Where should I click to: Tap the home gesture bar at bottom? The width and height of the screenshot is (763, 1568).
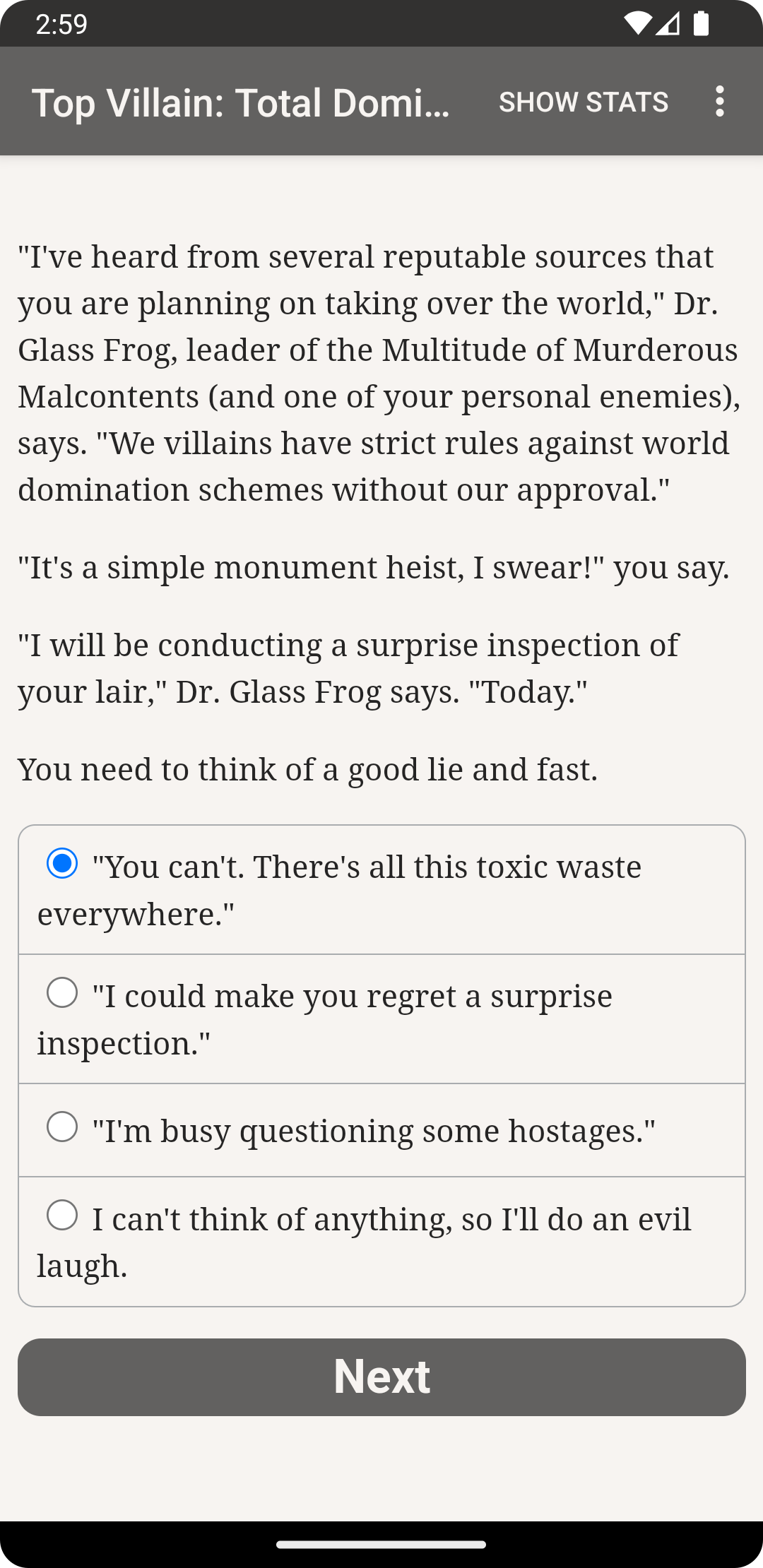[381, 1545]
